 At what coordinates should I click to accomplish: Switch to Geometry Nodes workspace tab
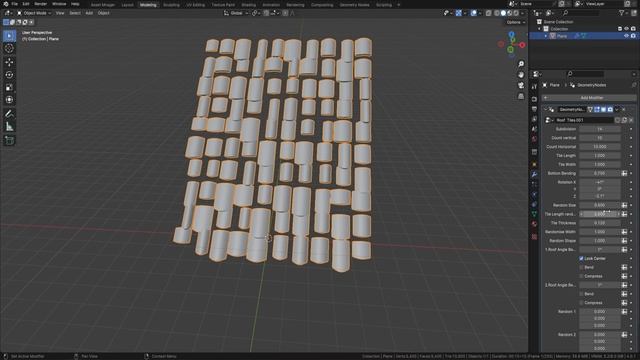coord(354,5)
